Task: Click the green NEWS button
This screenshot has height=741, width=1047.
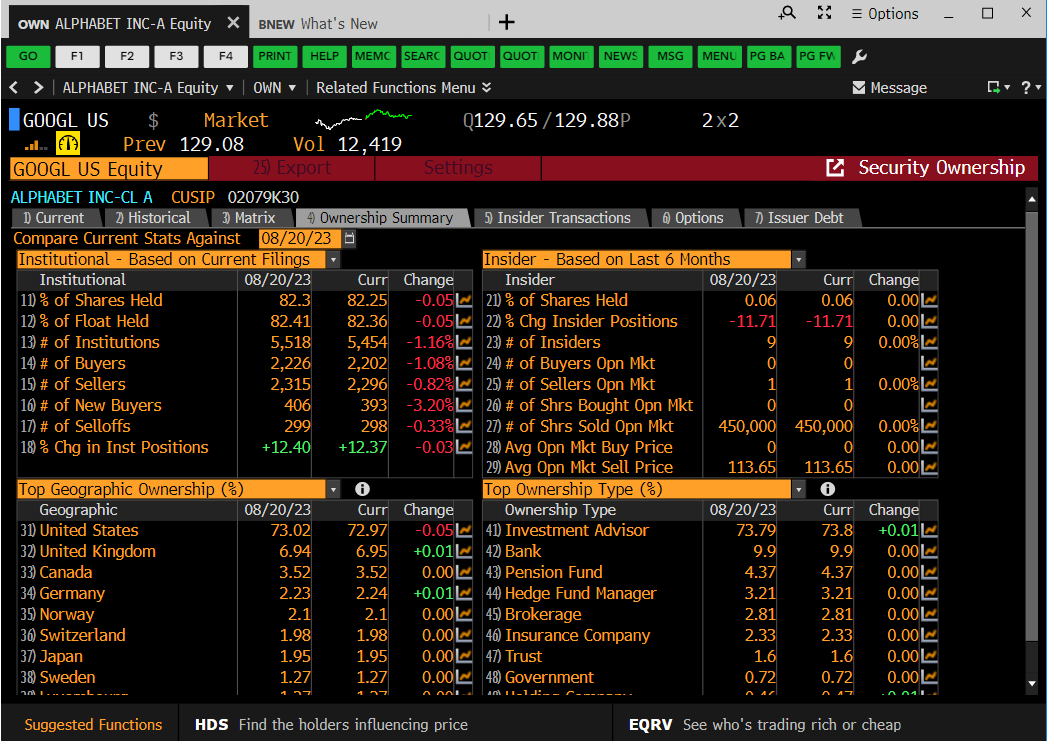Action: click(x=620, y=56)
